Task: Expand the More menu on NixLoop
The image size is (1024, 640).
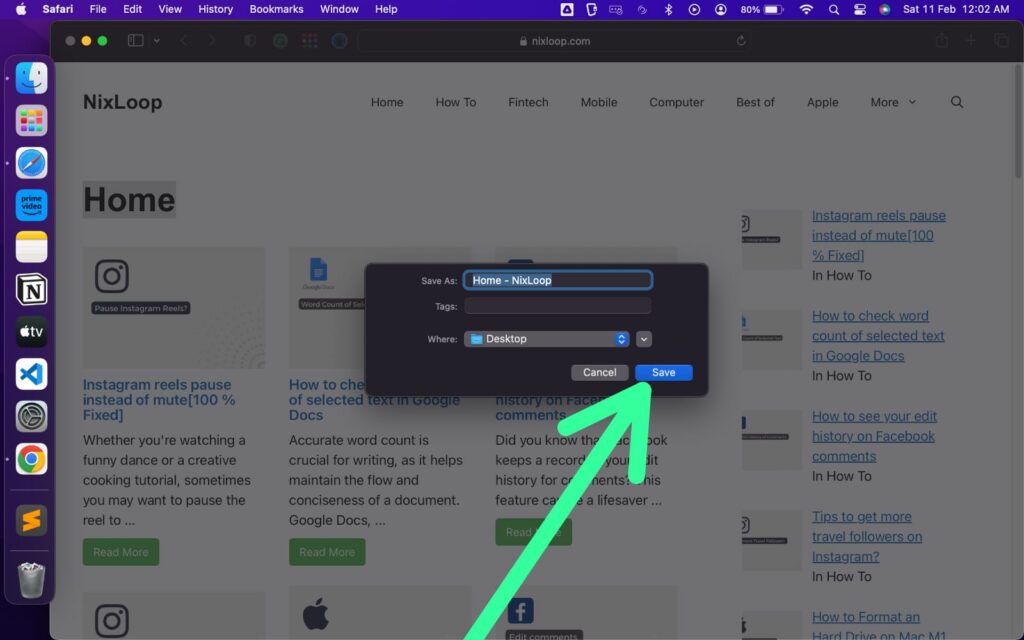Action: point(893,103)
